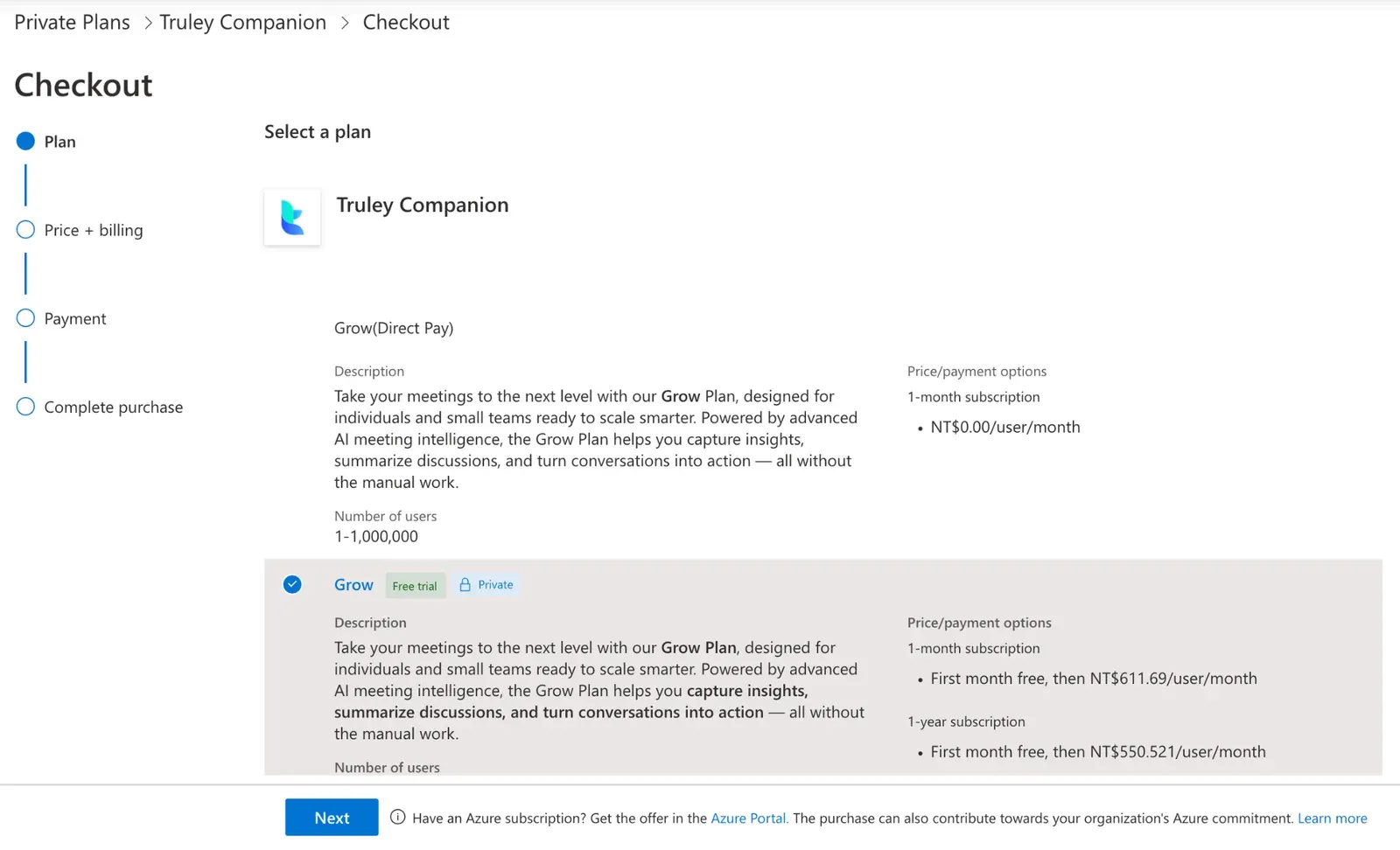This screenshot has width=1400, height=850.
Task: Open the Azure Portal link
Action: 749,819
